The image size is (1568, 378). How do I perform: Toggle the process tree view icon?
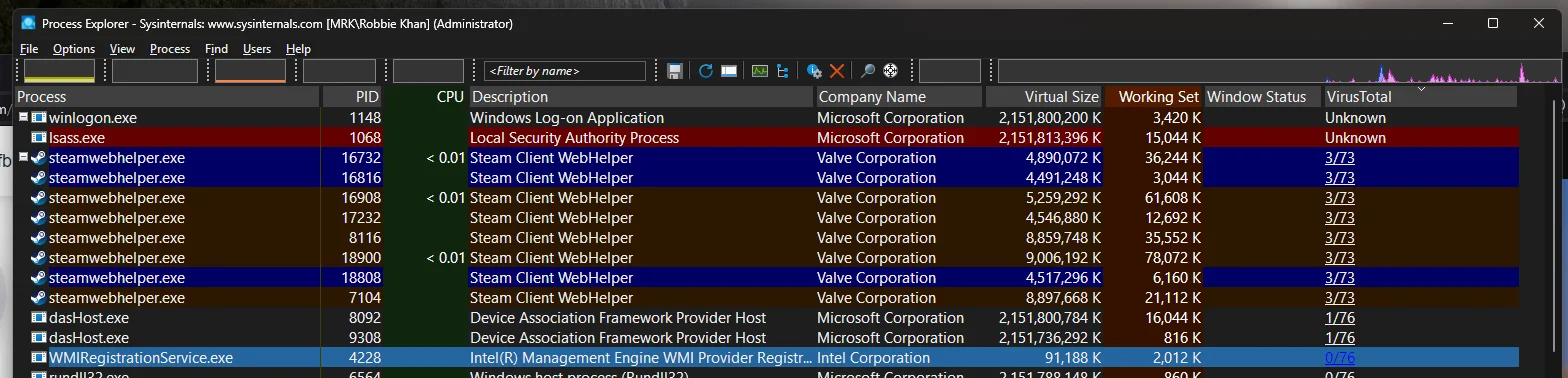pos(782,71)
